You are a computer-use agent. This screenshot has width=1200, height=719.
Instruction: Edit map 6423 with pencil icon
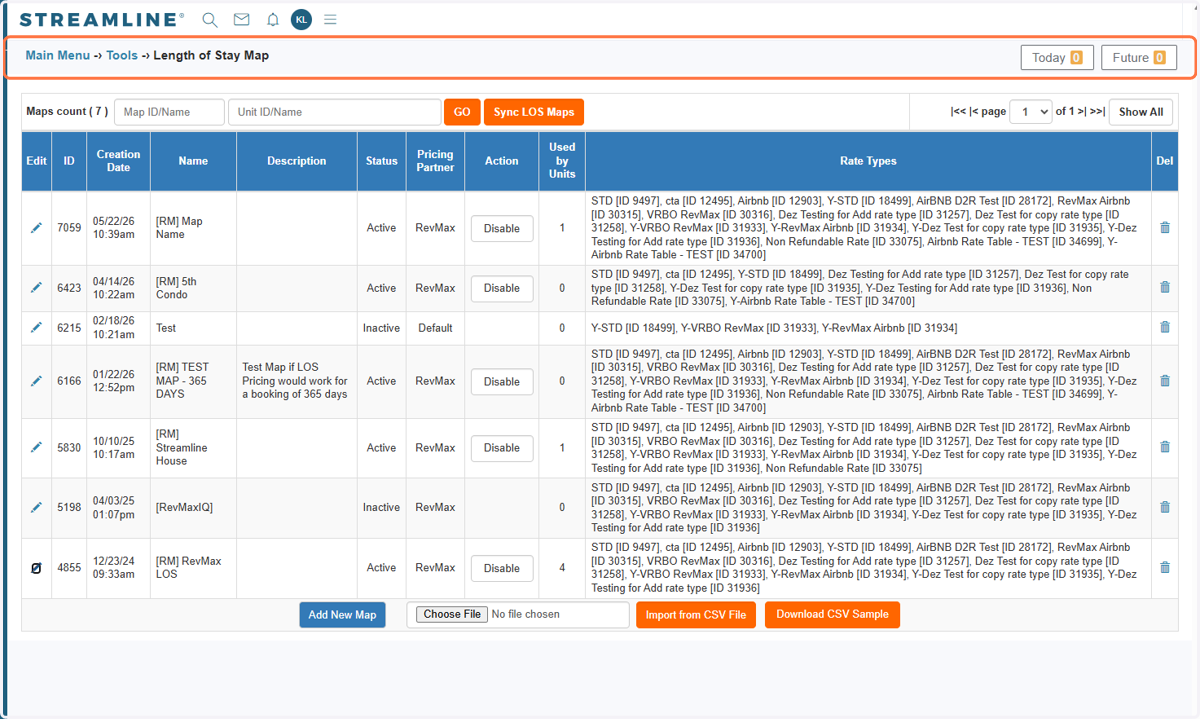pyautogui.click(x=36, y=288)
